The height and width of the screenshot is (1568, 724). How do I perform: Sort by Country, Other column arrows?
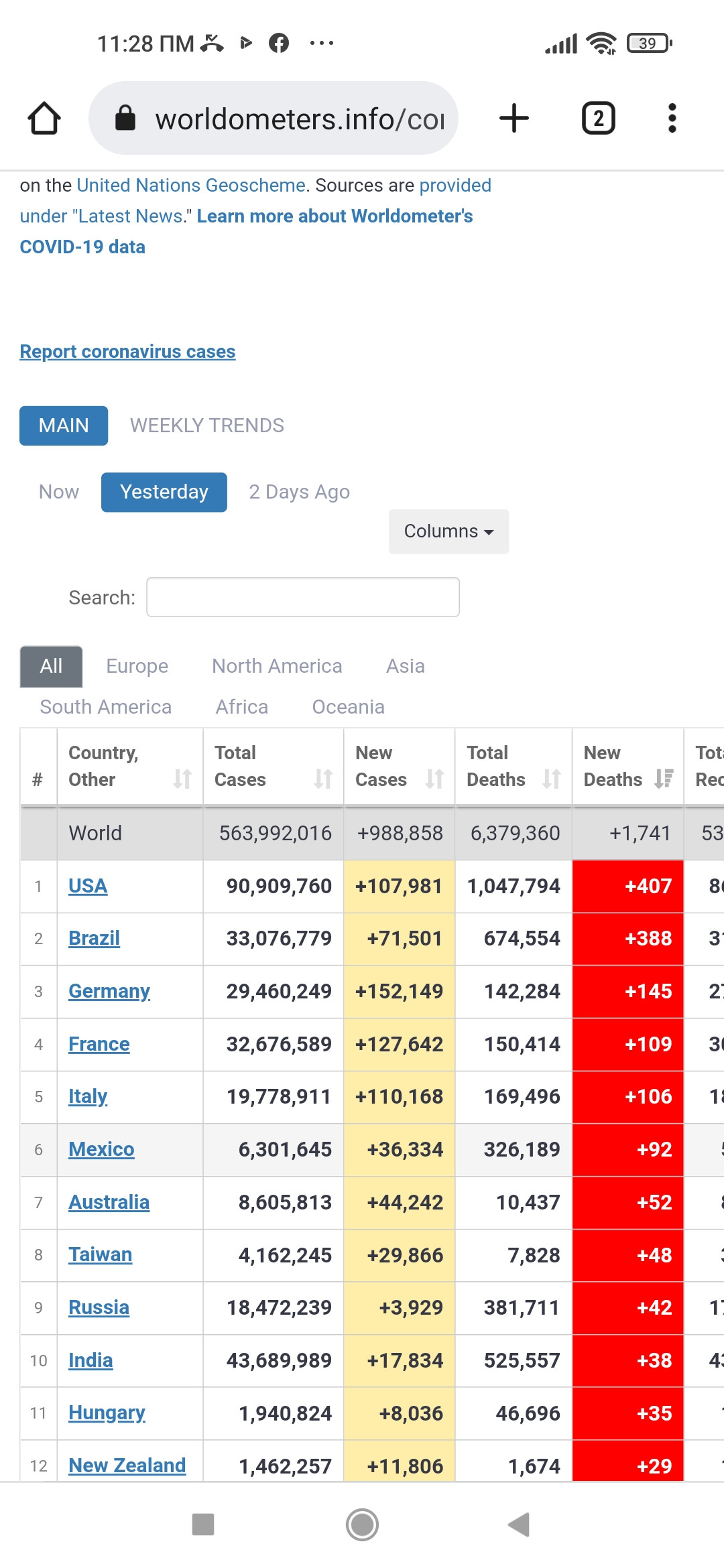click(182, 779)
